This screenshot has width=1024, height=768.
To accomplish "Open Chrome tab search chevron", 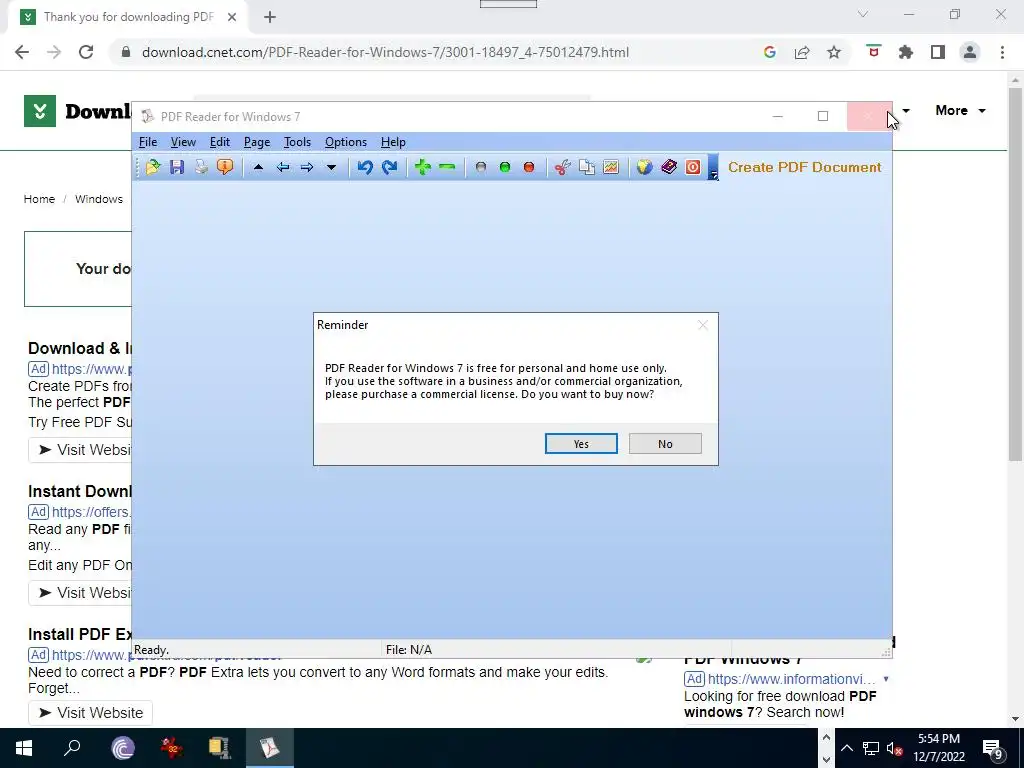I will click(x=863, y=14).
